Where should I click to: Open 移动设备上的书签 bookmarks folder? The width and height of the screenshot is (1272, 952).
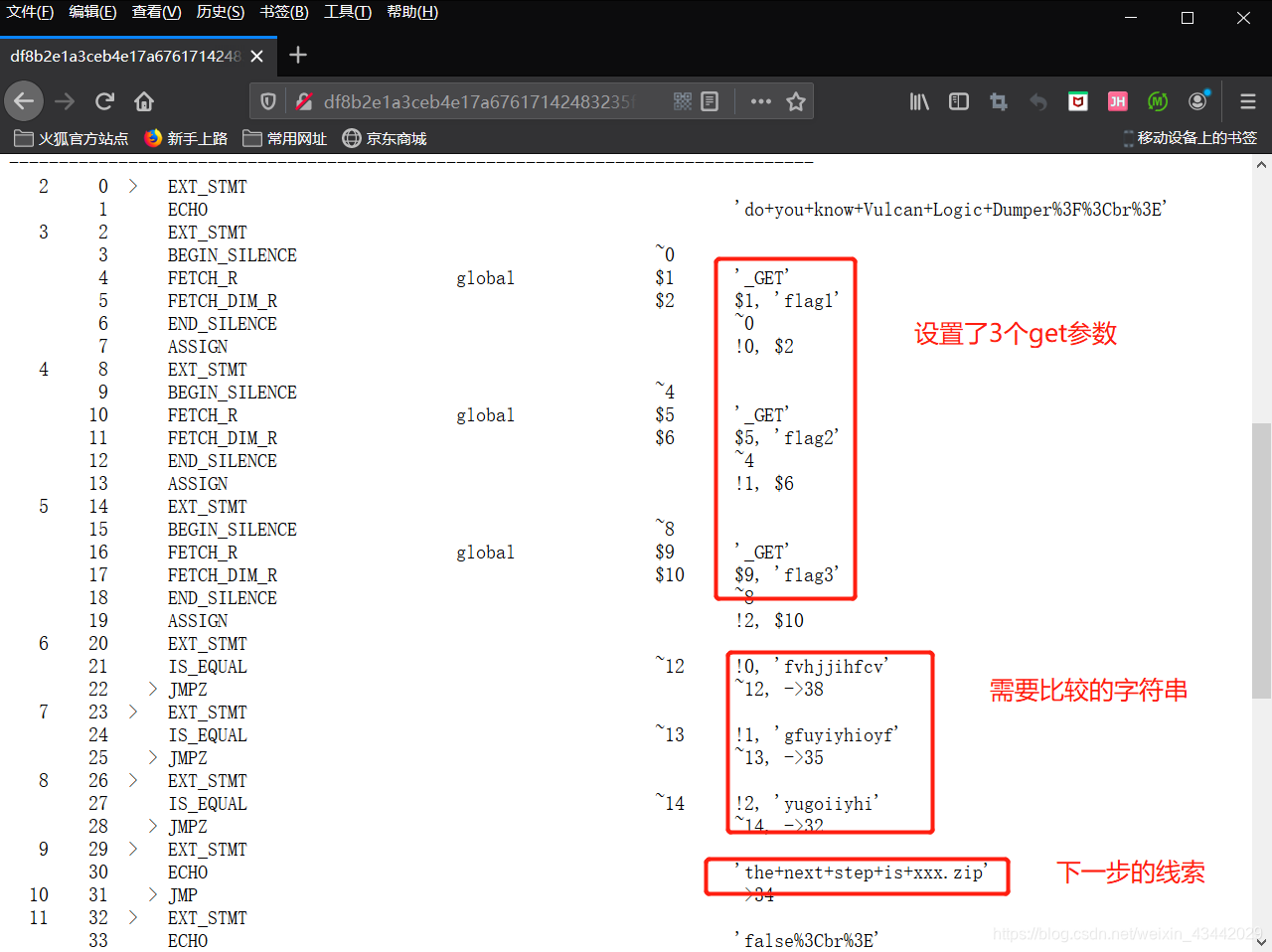pyautogui.click(x=1189, y=138)
